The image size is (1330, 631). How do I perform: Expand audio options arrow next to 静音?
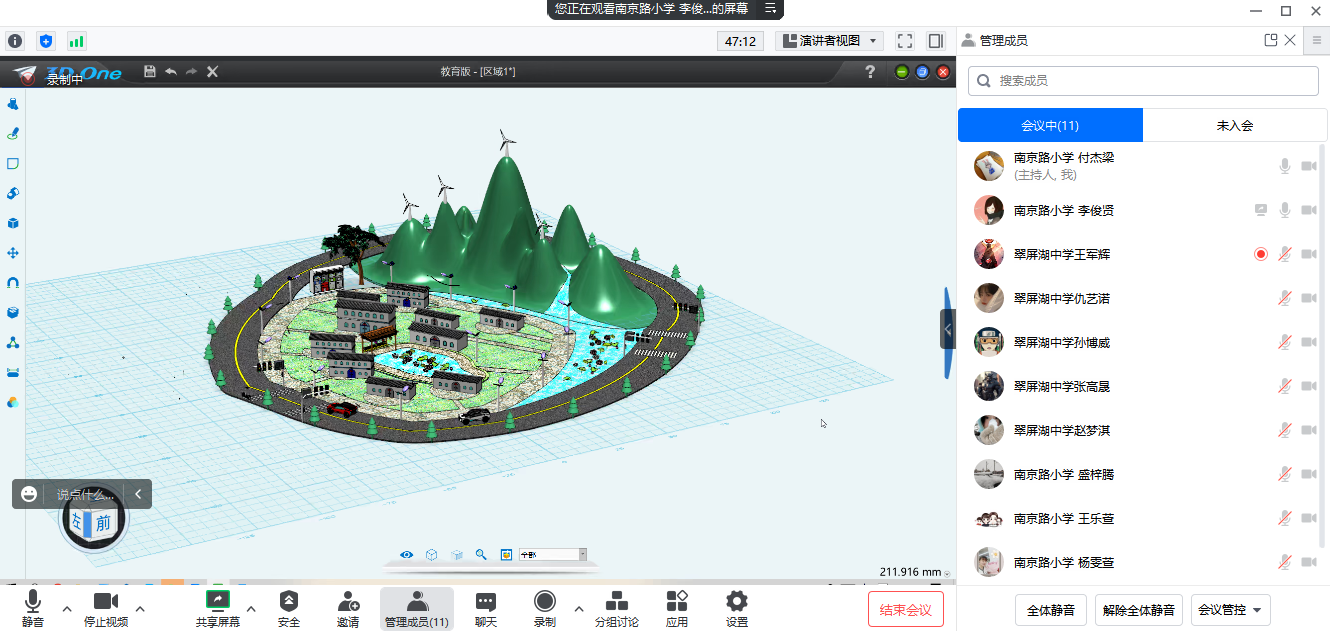pos(67,608)
